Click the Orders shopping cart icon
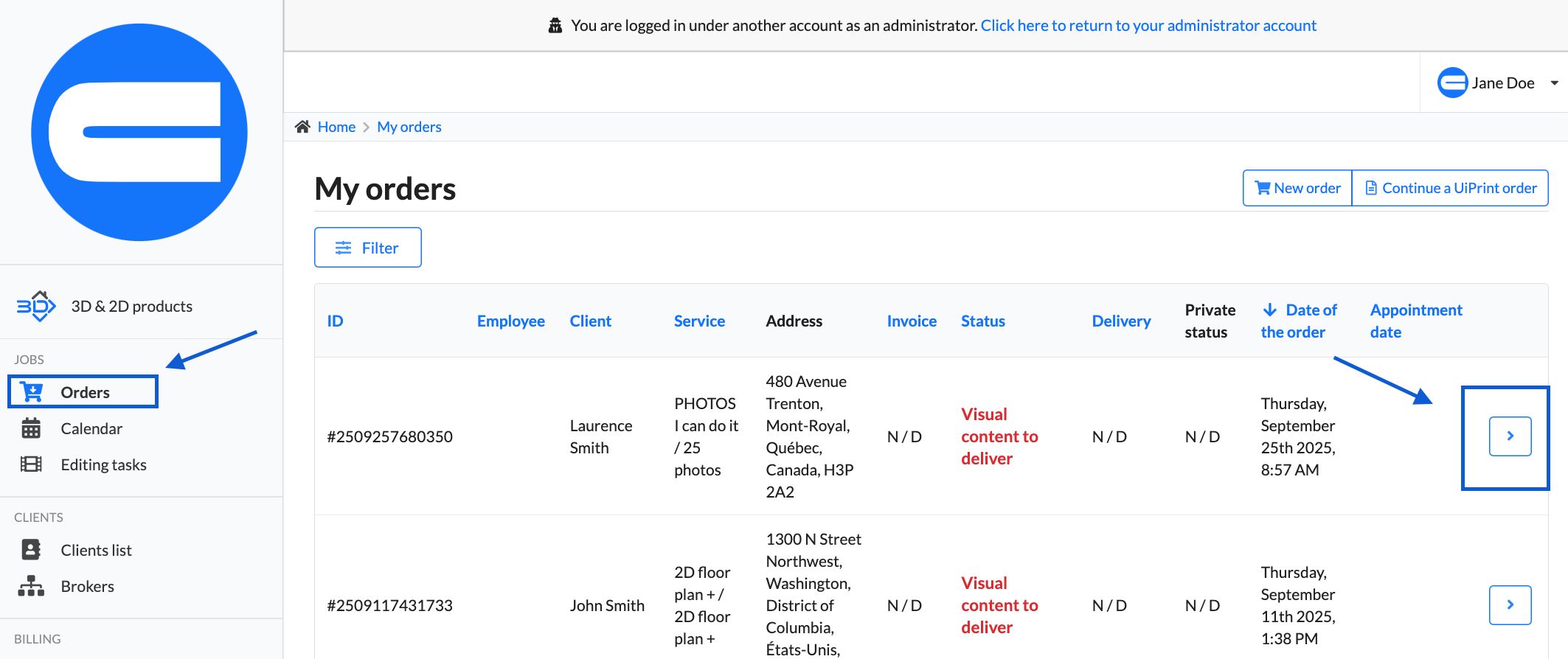 pos(32,392)
